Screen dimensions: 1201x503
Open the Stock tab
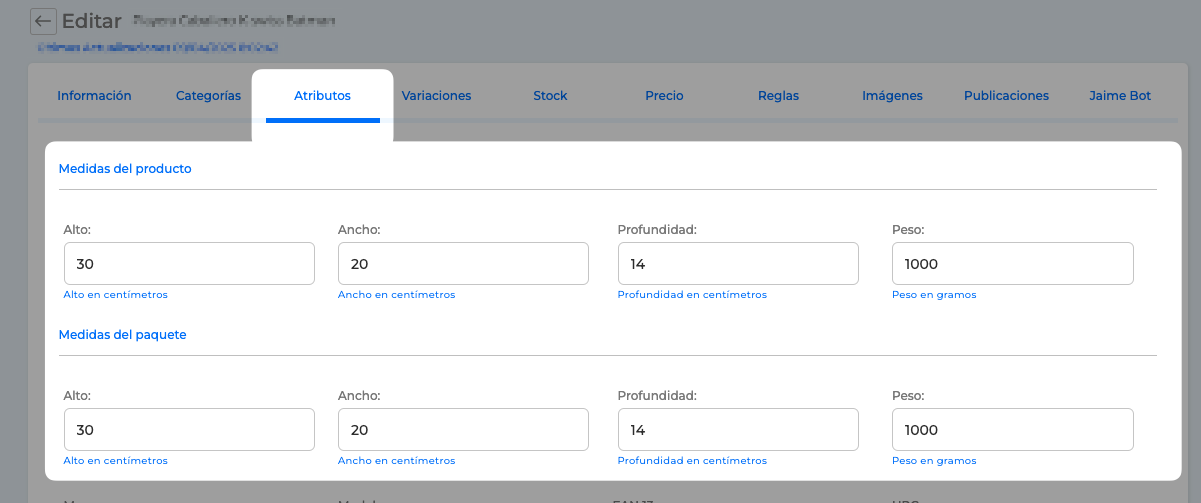coord(550,96)
